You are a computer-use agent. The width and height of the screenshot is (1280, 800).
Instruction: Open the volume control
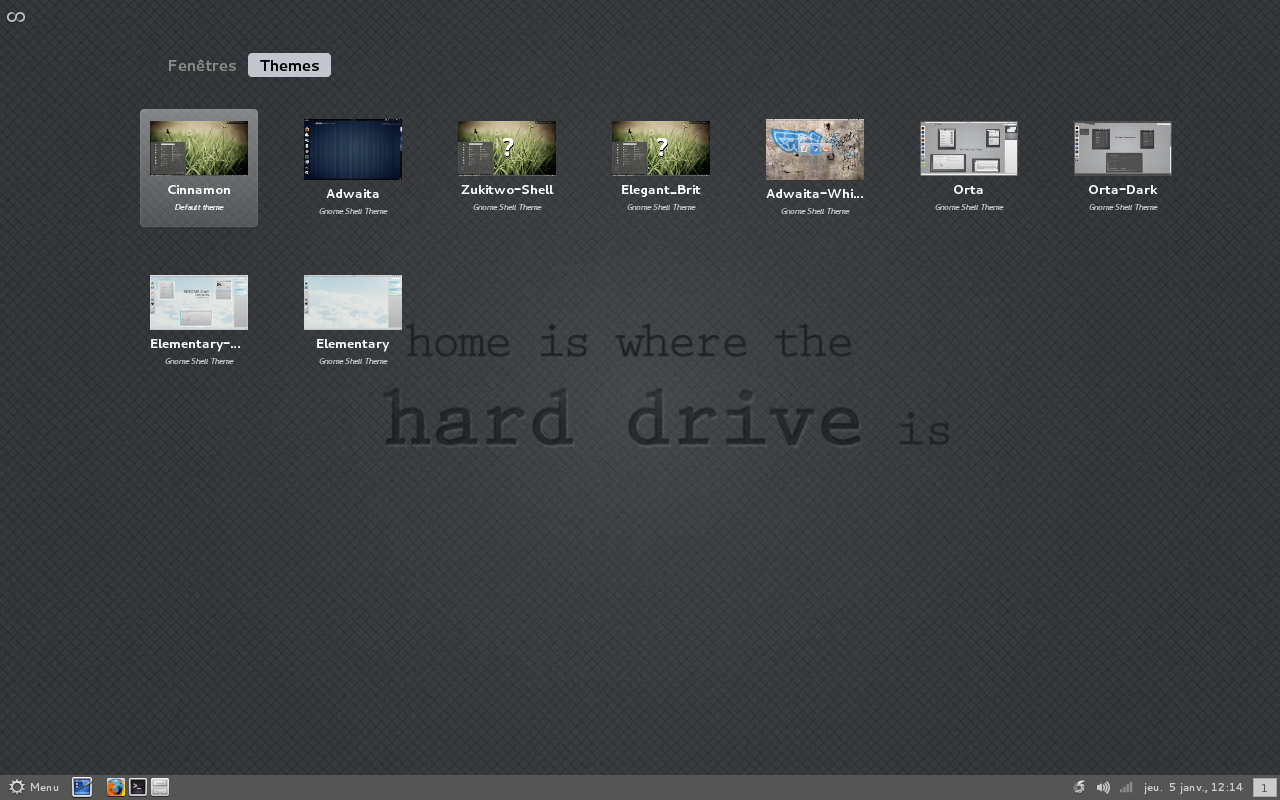pyautogui.click(x=1103, y=787)
